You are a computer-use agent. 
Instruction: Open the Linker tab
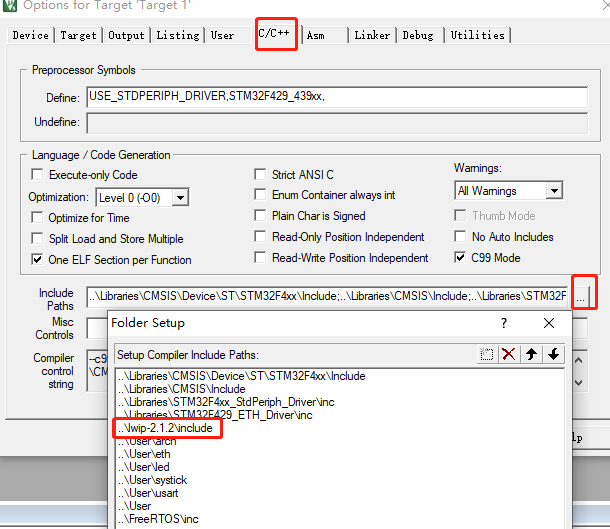(x=372, y=35)
